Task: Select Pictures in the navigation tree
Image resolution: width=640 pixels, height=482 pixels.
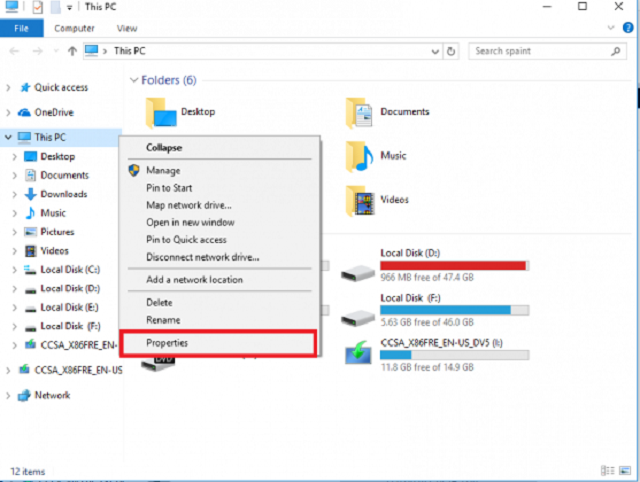Action: click(57, 231)
